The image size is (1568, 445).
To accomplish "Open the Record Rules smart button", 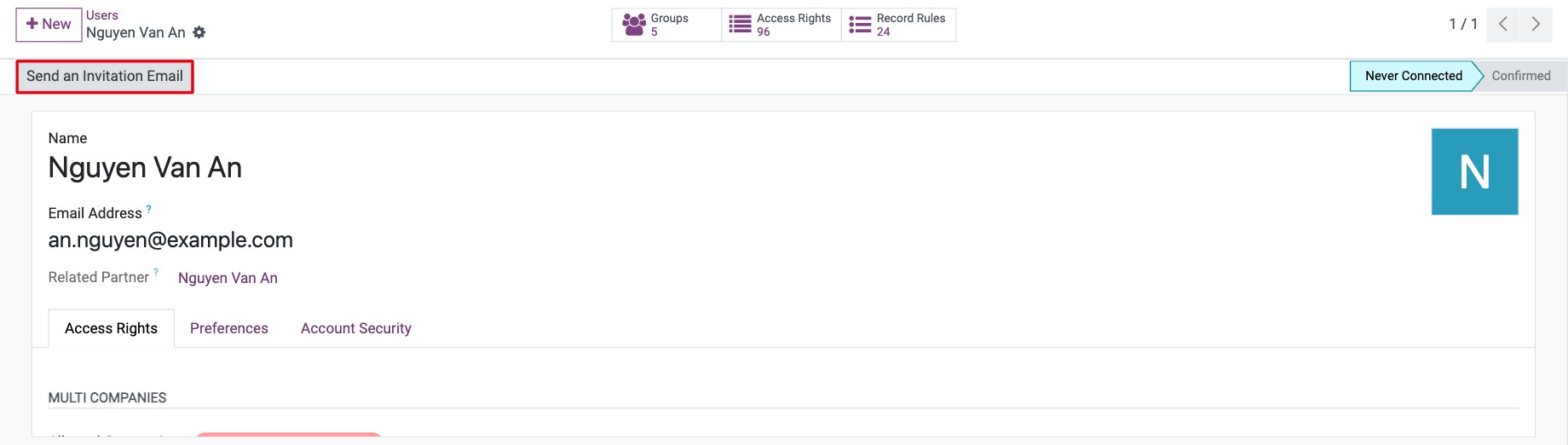I will click(898, 25).
